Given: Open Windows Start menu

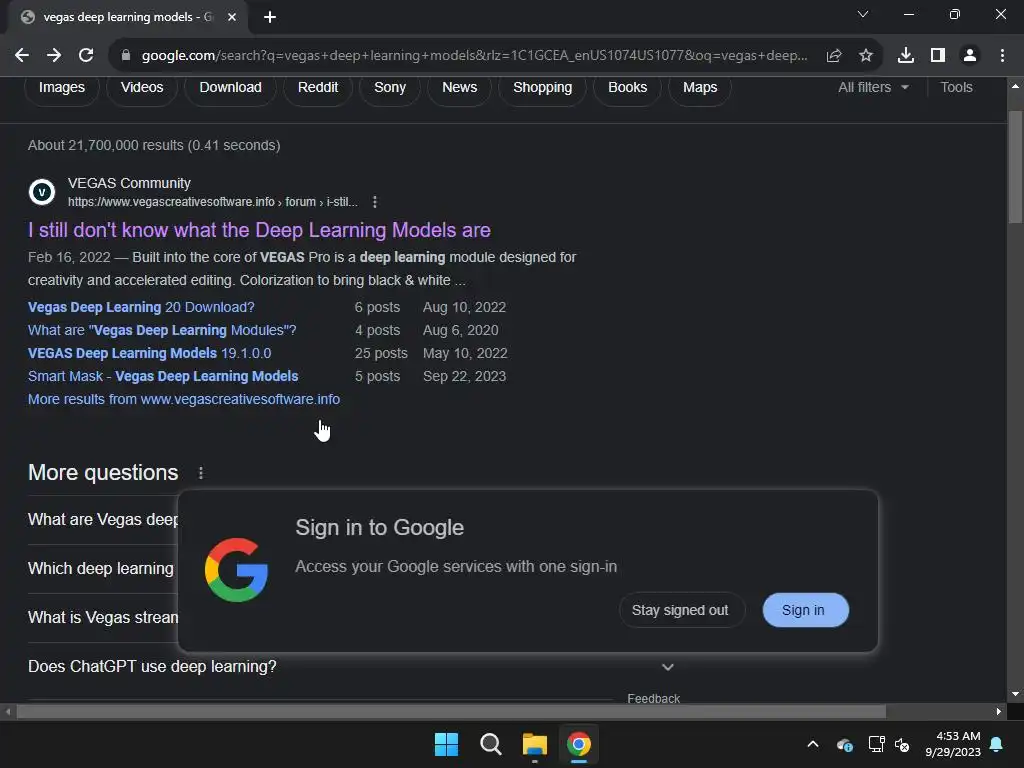Looking at the screenshot, I should pyautogui.click(x=447, y=744).
